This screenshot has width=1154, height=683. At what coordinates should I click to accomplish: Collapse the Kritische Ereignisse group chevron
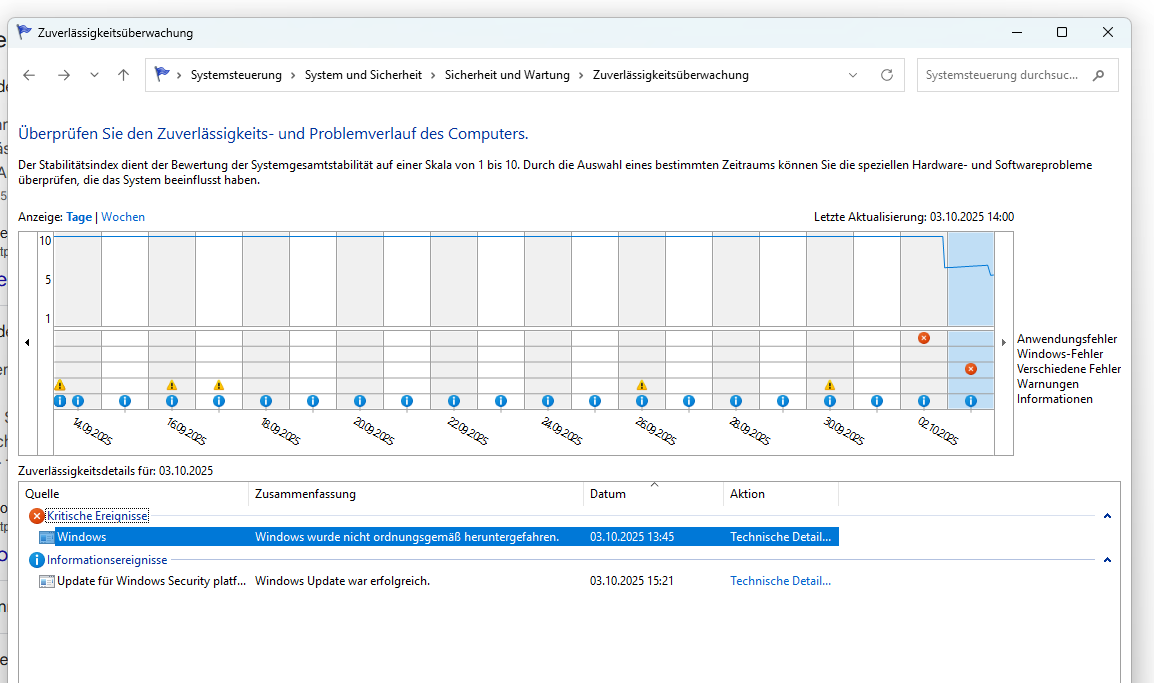1107,516
